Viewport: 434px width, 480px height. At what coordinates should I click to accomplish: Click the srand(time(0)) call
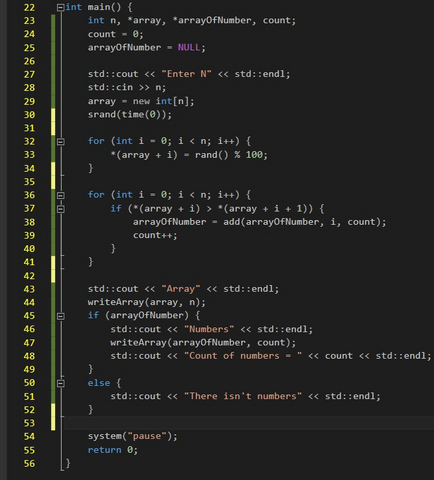[x=130, y=115]
